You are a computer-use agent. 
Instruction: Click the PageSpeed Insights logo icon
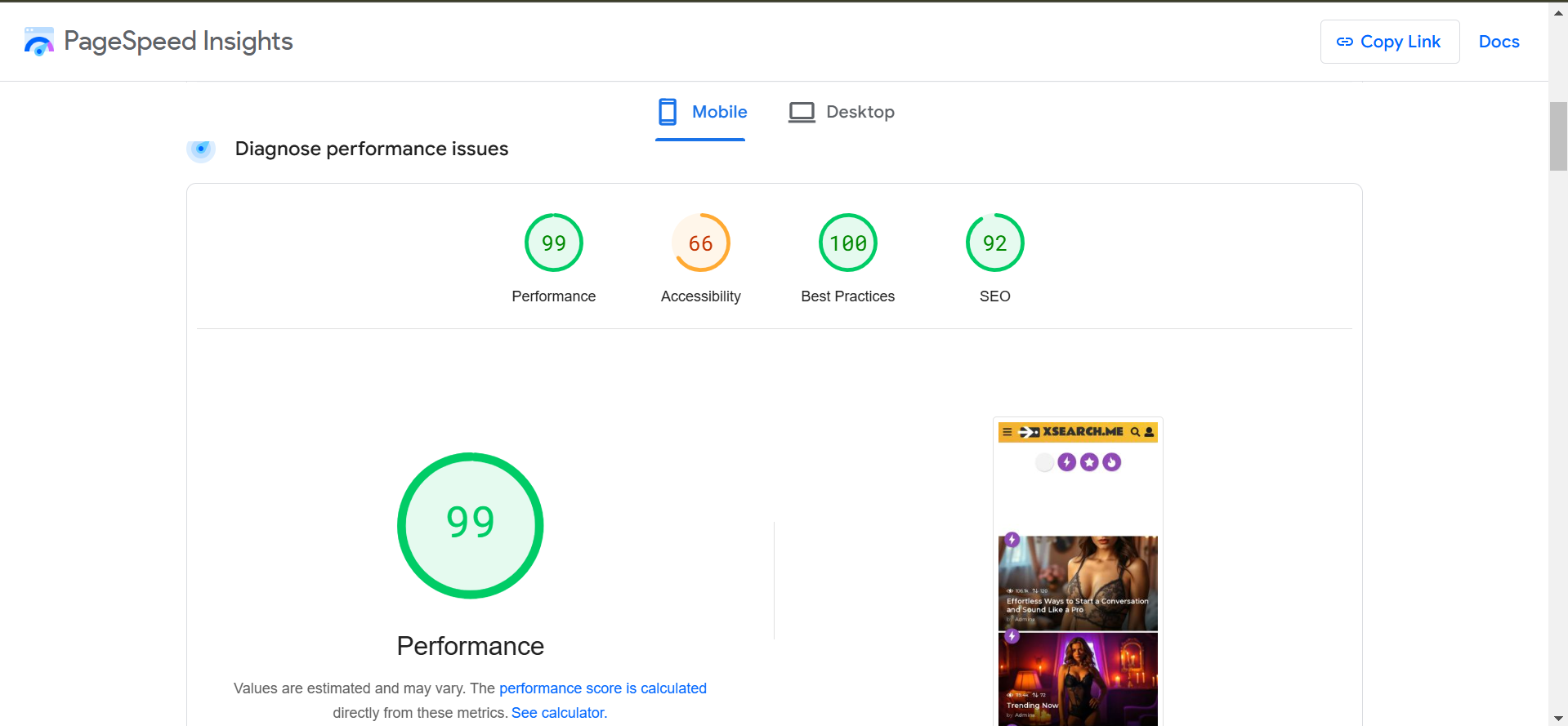[39, 42]
